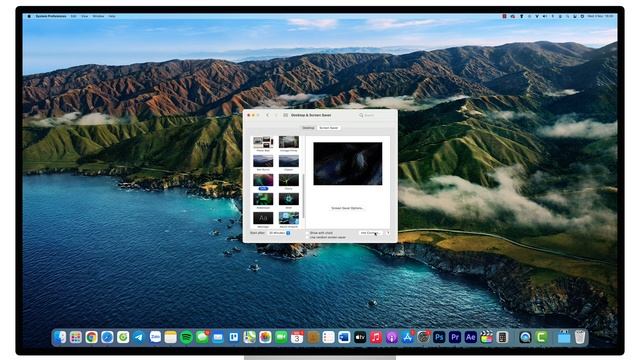
Task: Click Screen Saver Options button
Action: tap(347, 208)
